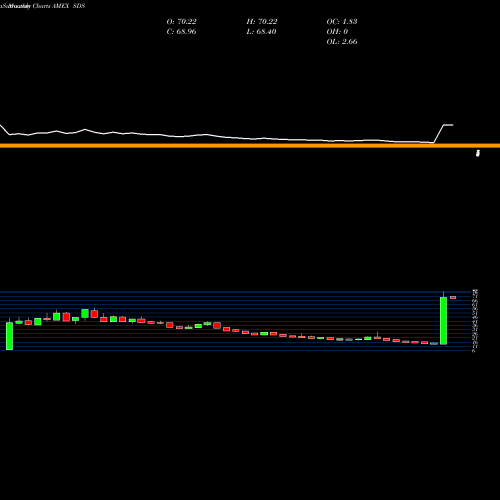Select the open value 'O: 70.22'
Viewport: 500px width, 500px height.
click(x=181, y=22)
